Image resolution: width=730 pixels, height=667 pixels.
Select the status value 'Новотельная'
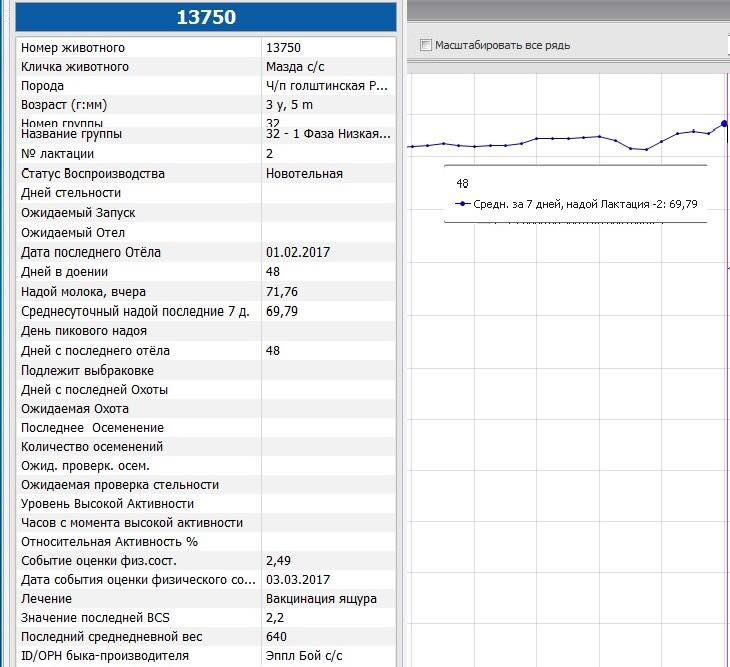304,174
